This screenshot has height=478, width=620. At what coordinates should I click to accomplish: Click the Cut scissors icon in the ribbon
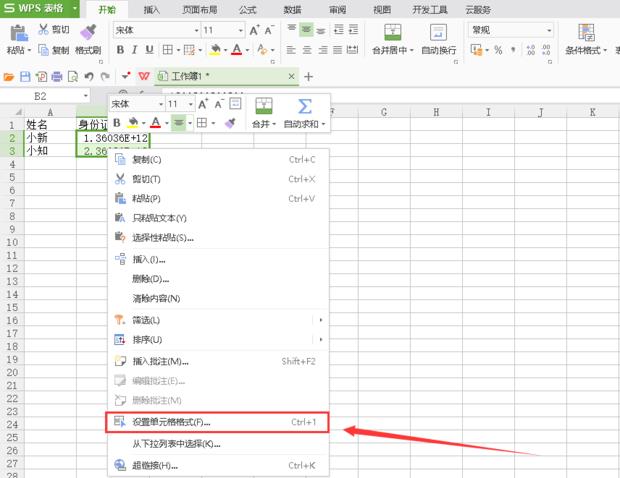click(x=43, y=29)
